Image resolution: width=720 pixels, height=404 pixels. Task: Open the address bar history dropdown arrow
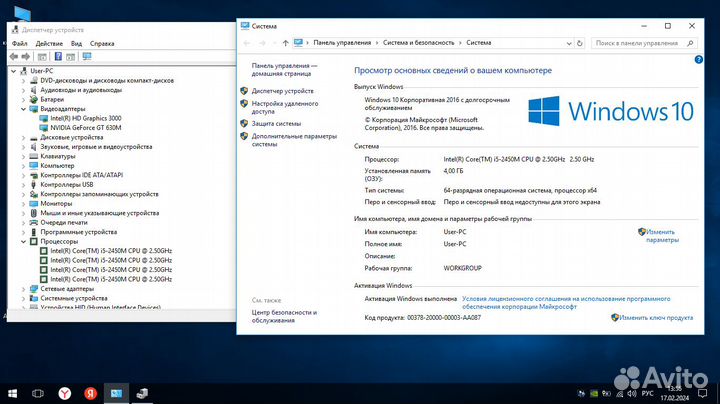(569, 43)
